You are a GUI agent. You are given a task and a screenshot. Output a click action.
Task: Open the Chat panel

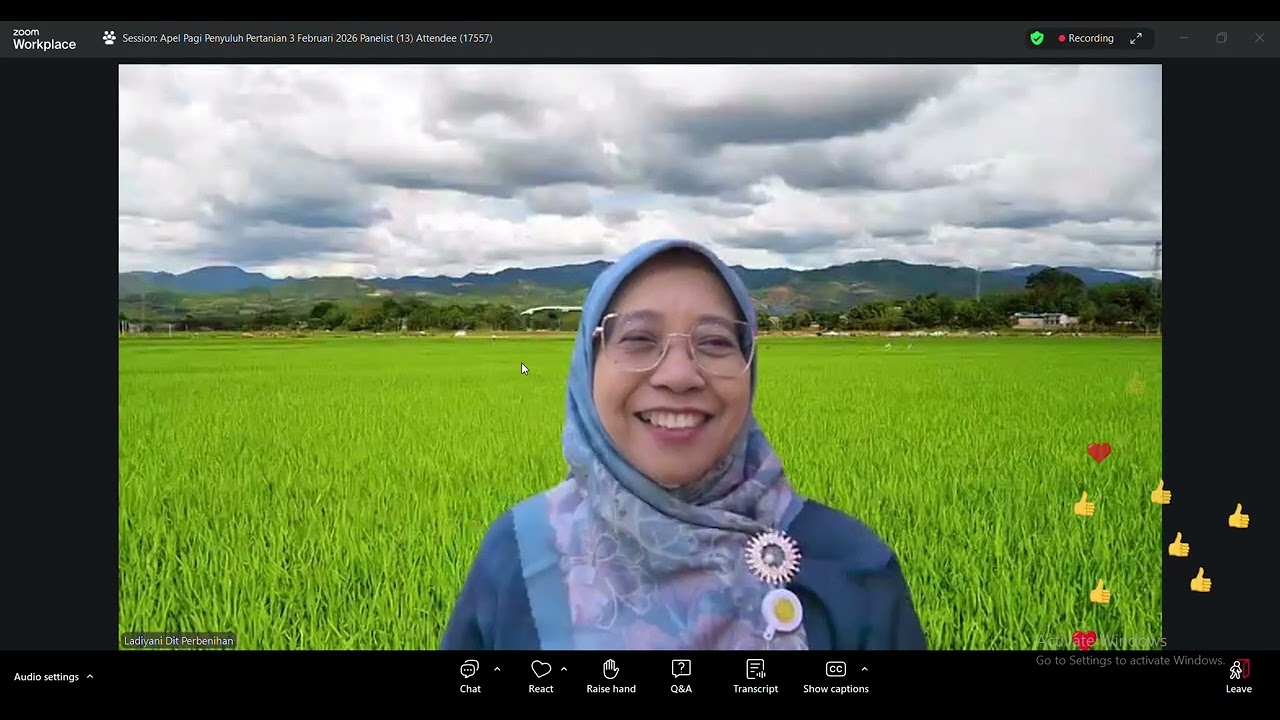(x=470, y=677)
